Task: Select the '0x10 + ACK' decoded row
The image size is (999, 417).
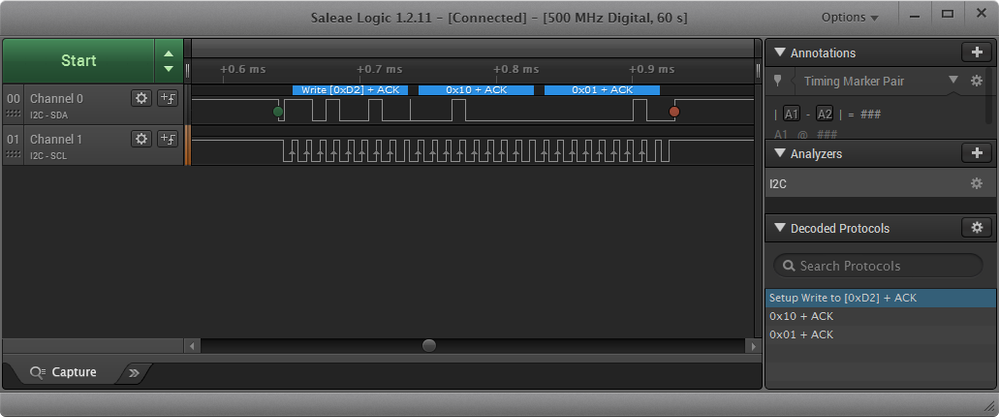Action: (879, 316)
